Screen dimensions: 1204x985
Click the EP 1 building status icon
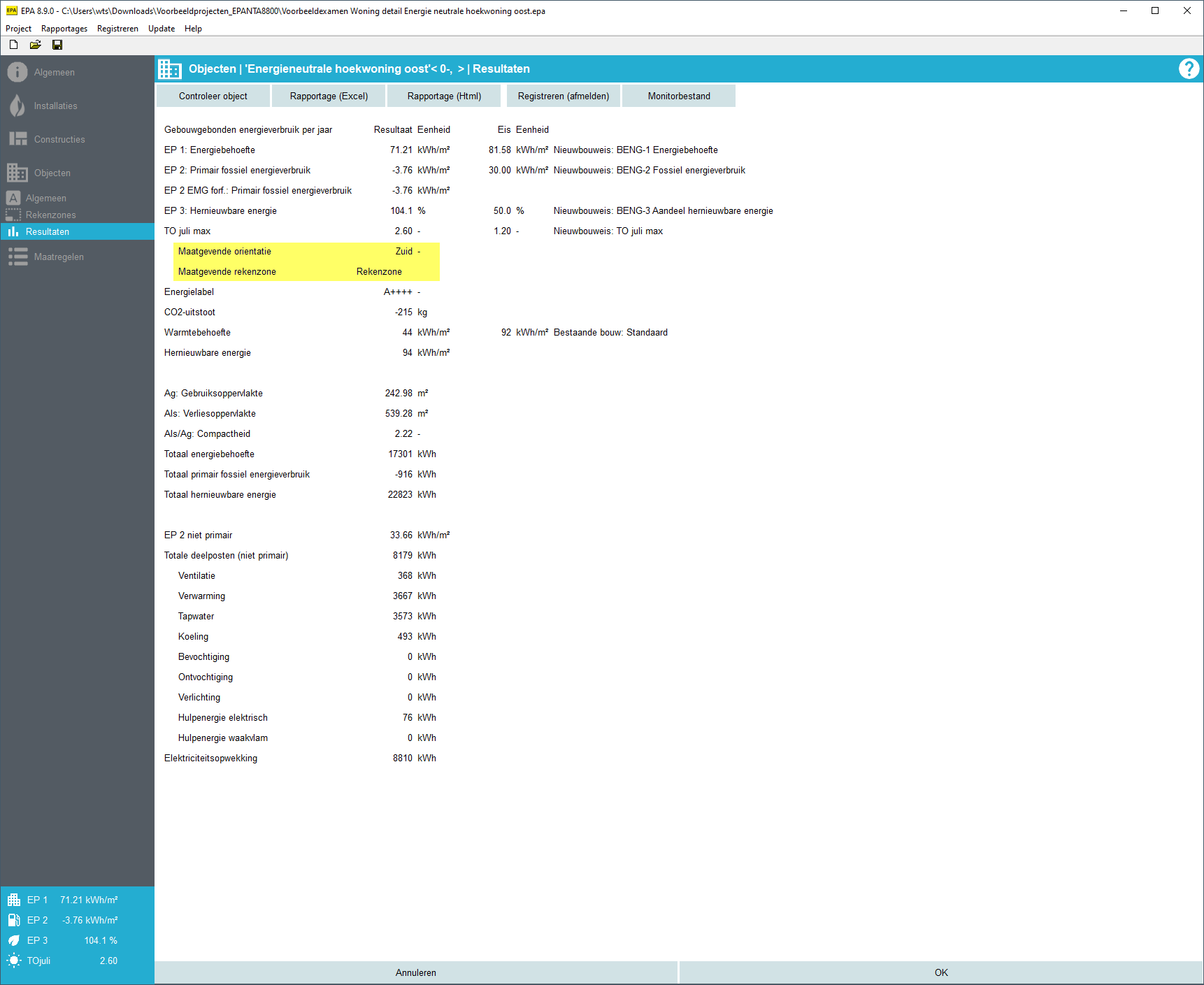click(14, 900)
